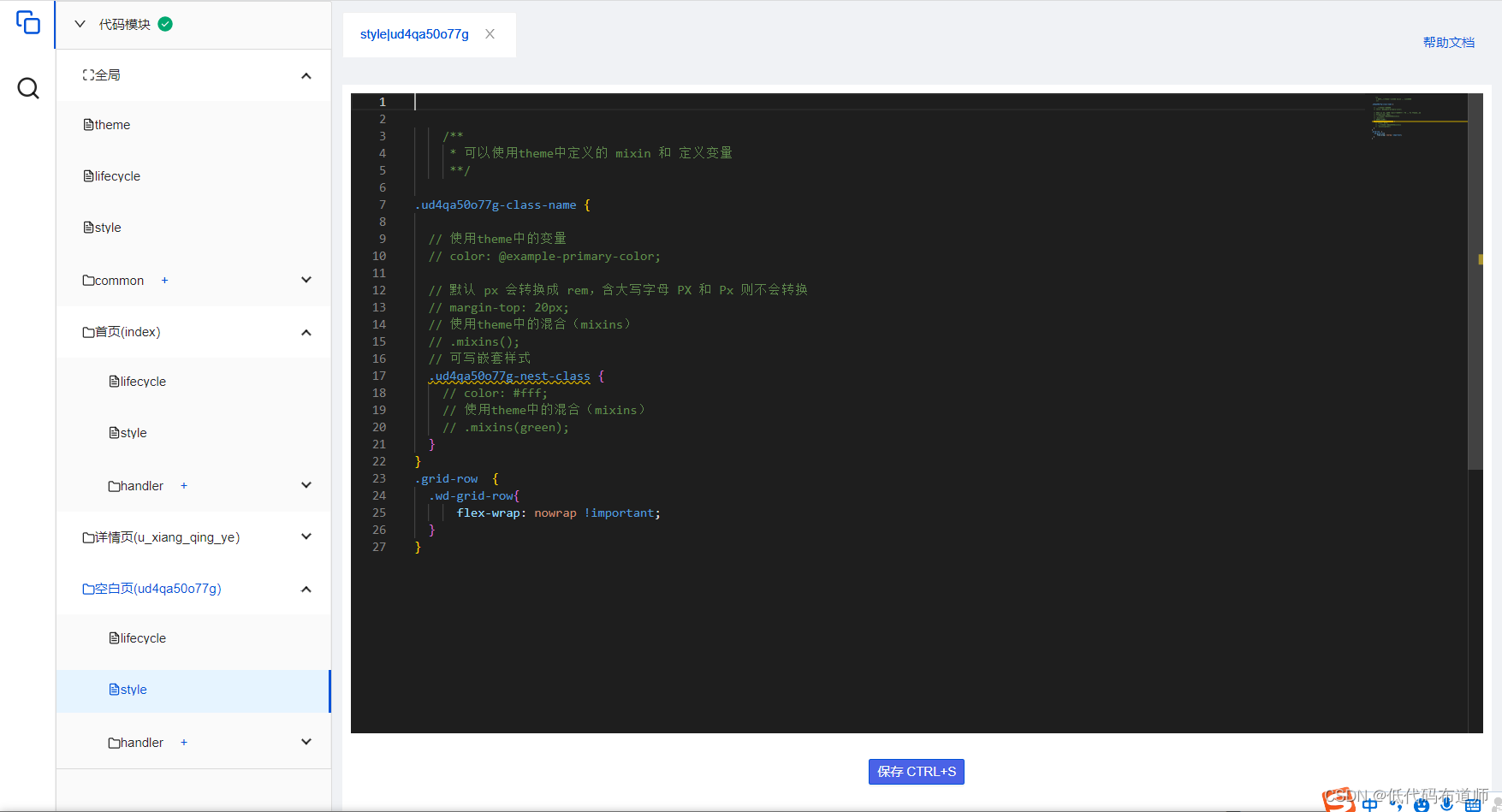
Task: Click the nowrap value on line 25
Action: coord(555,513)
